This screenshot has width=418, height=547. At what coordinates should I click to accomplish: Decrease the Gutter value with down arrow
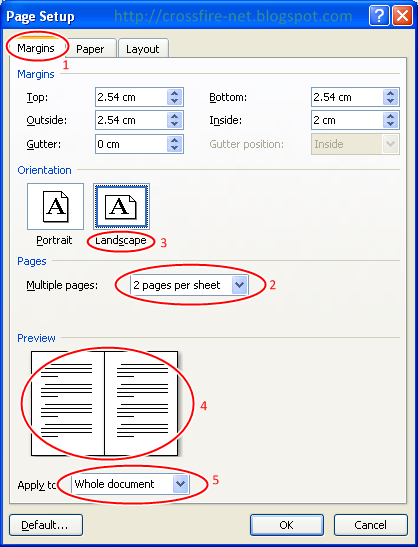pos(174,148)
